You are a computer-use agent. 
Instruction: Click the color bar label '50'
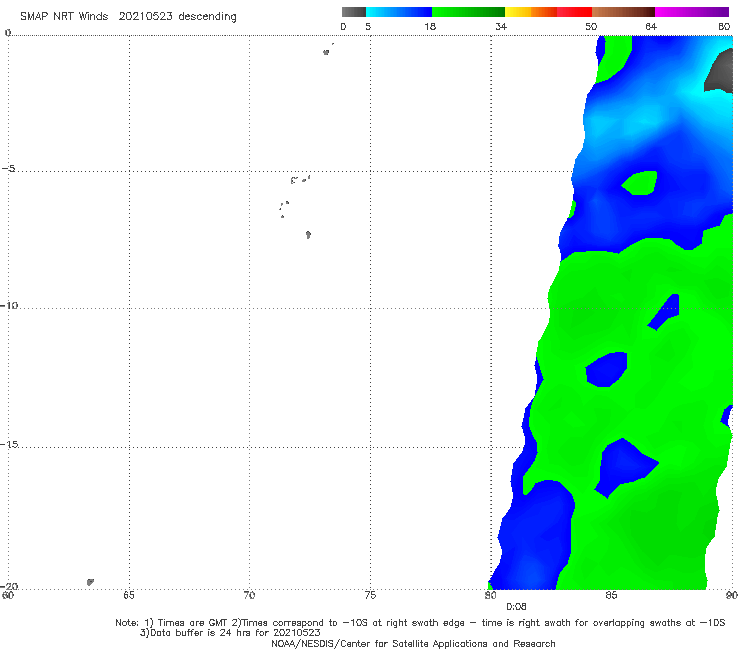click(591, 27)
